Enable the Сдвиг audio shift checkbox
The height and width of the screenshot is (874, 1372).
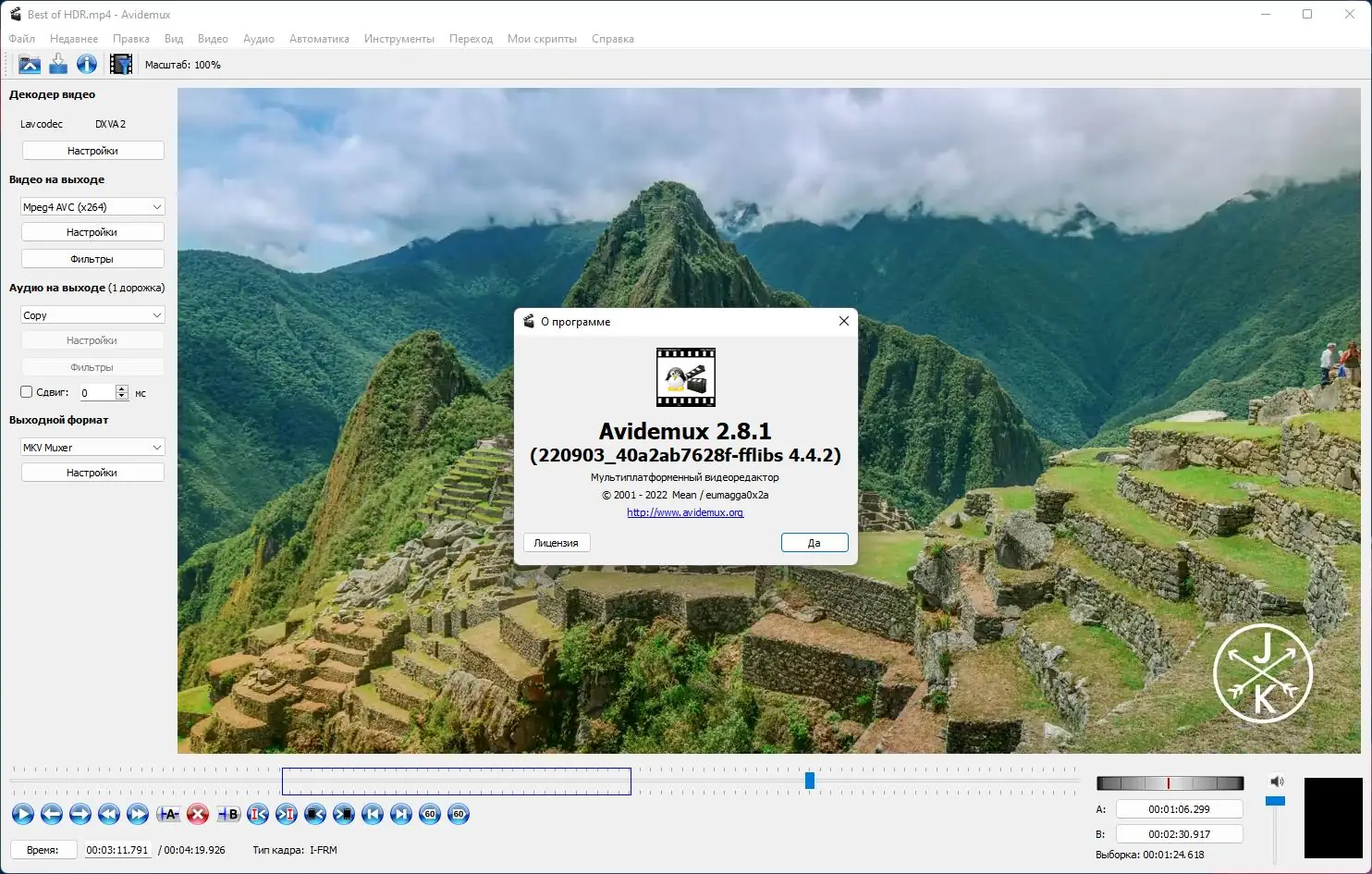(x=26, y=391)
